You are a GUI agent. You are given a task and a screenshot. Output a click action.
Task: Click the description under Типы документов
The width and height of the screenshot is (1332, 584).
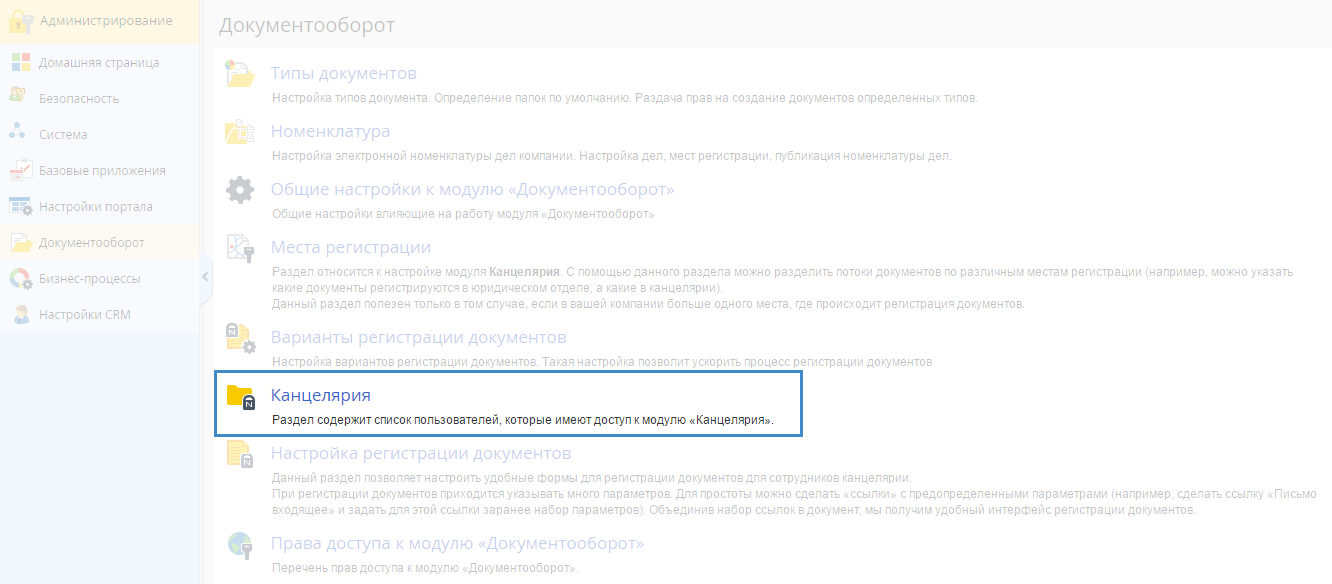[625, 98]
